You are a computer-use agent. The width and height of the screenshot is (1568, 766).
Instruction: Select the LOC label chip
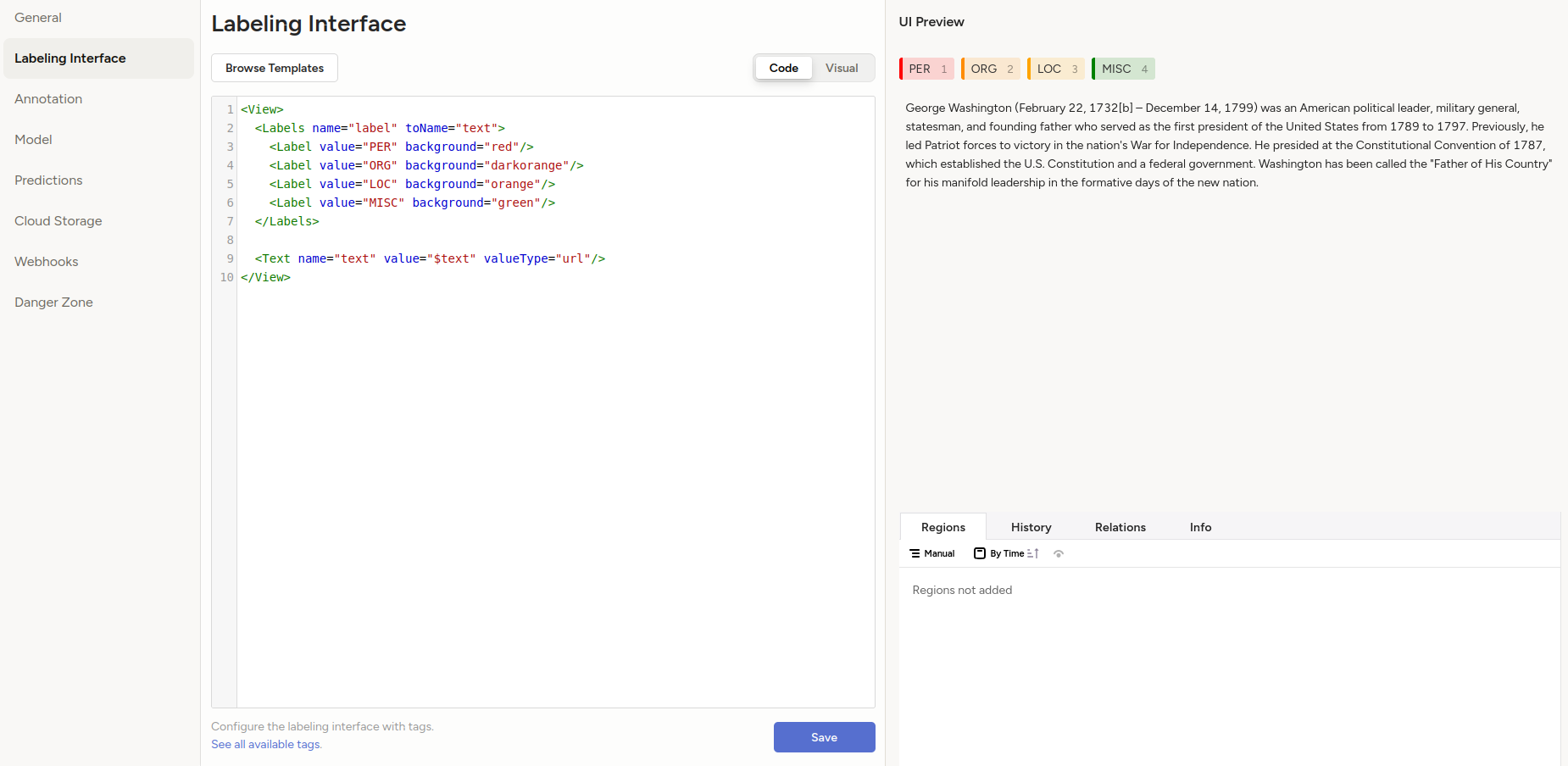point(1056,69)
